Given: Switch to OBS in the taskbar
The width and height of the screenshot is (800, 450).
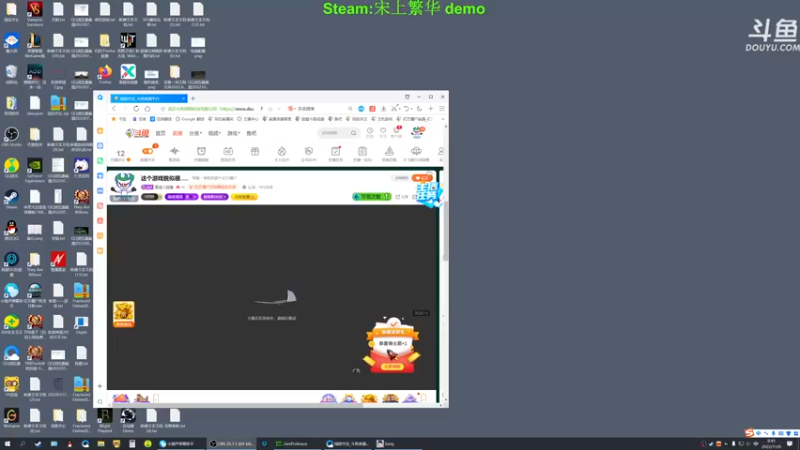Looking at the screenshot, I should [232, 444].
